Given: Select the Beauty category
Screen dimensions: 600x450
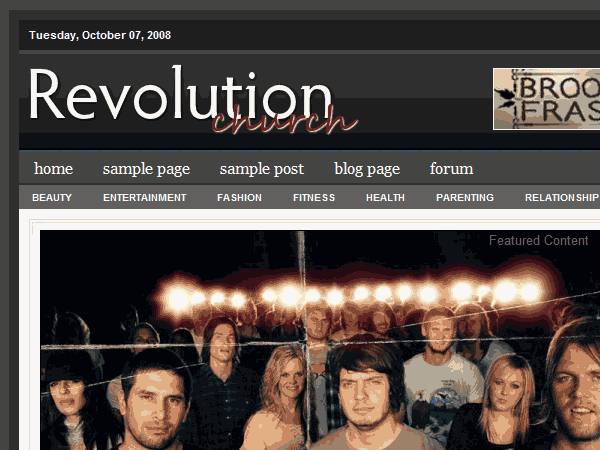Looking at the screenshot, I should click(52, 197).
